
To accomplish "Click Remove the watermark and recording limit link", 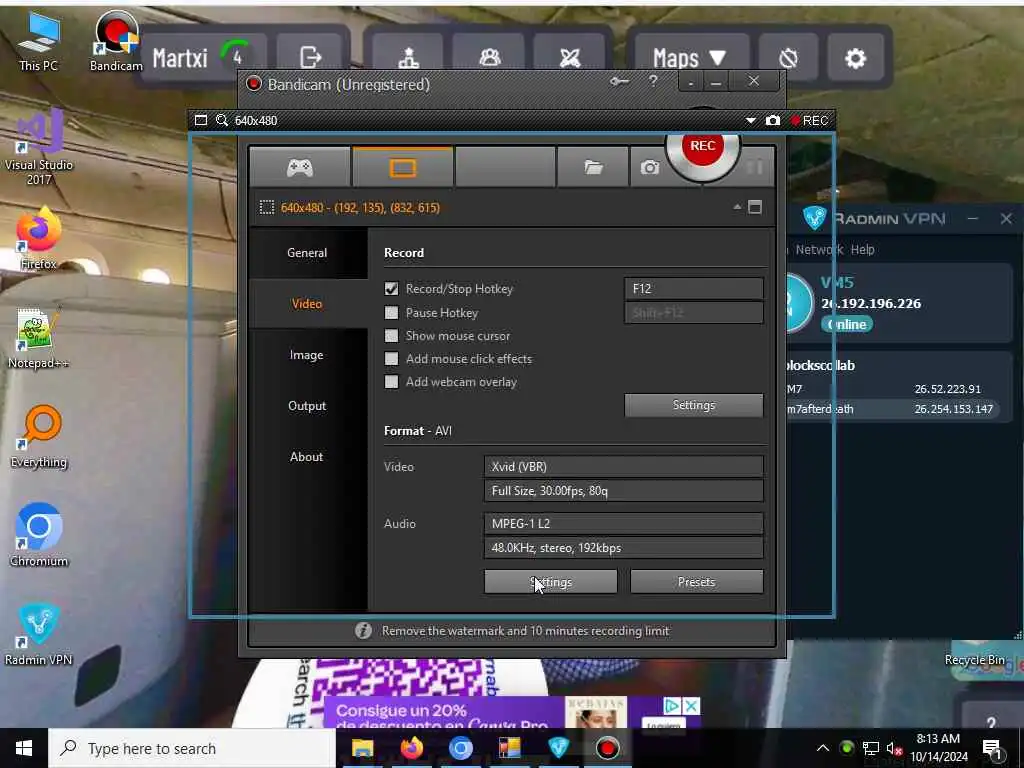I will click(x=525, y=631).
